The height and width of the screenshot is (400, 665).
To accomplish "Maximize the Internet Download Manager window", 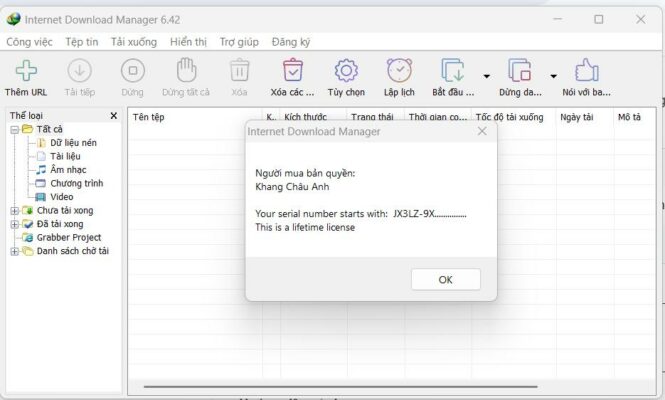I will tap(598, 20).
